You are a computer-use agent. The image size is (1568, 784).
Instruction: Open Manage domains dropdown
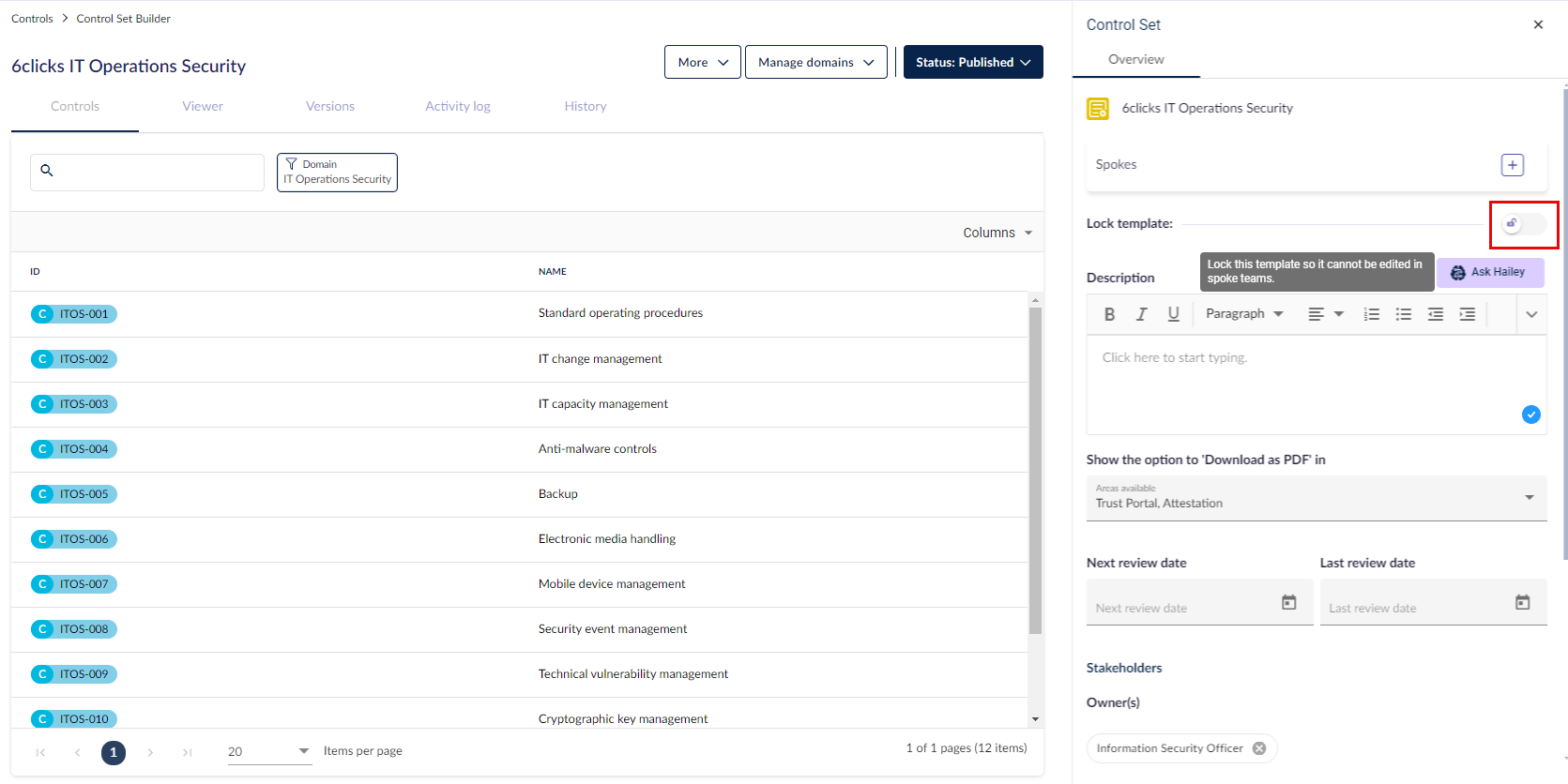tap(815, 62)
